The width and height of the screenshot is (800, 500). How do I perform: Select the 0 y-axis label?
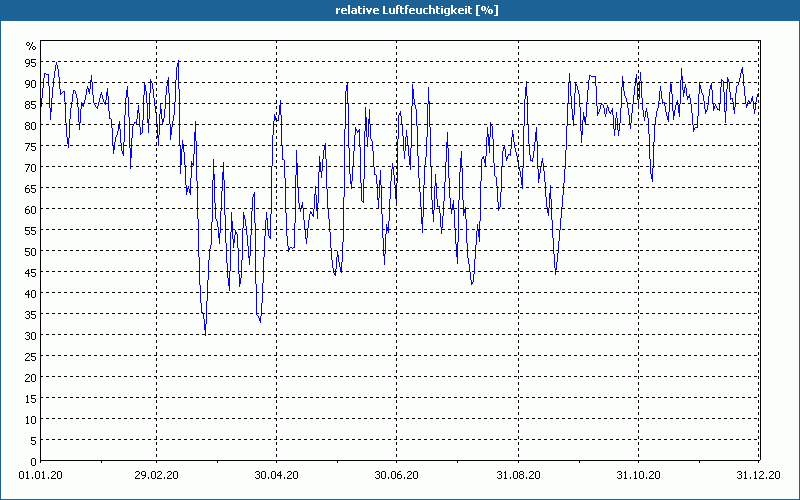coord(34,462)
